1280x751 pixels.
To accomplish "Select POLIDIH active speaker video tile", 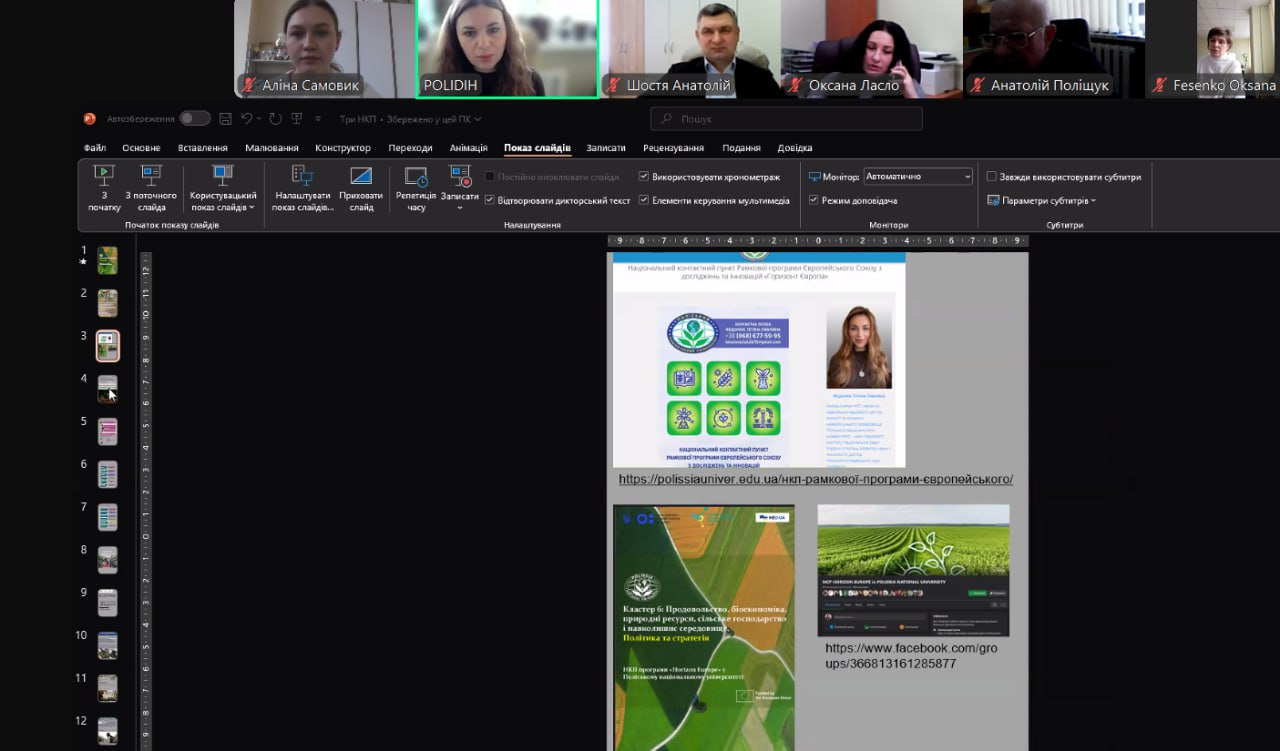I will pyautogui.click(x=507, y=49).
